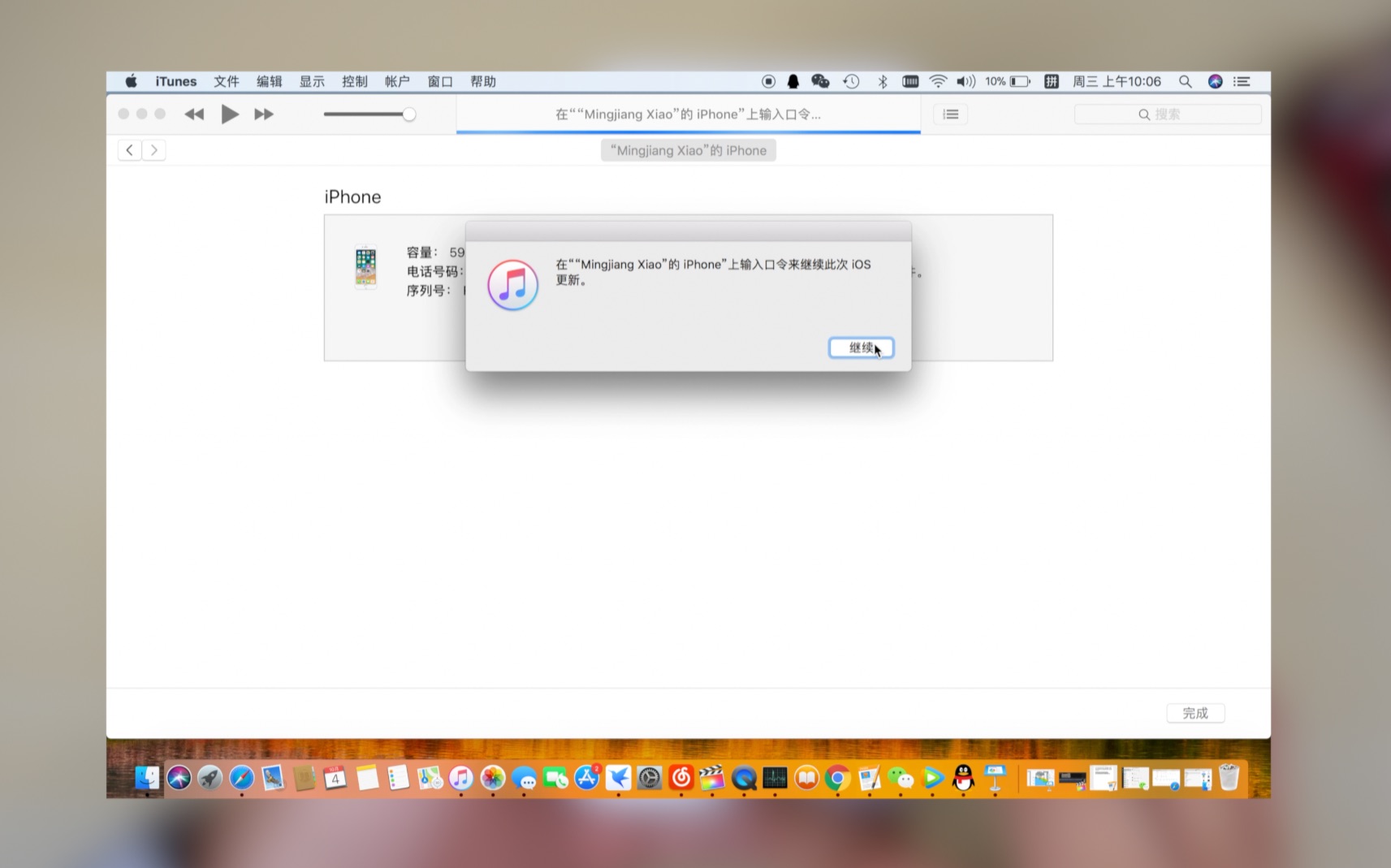Open Reminders from the Dock
The height and width of the screenshot is (868, 1391).
[x=398, y=778]
